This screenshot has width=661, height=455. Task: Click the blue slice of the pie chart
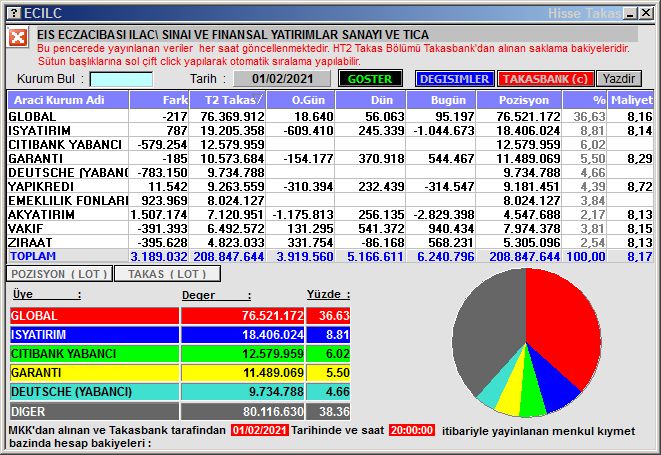point(554,382)
